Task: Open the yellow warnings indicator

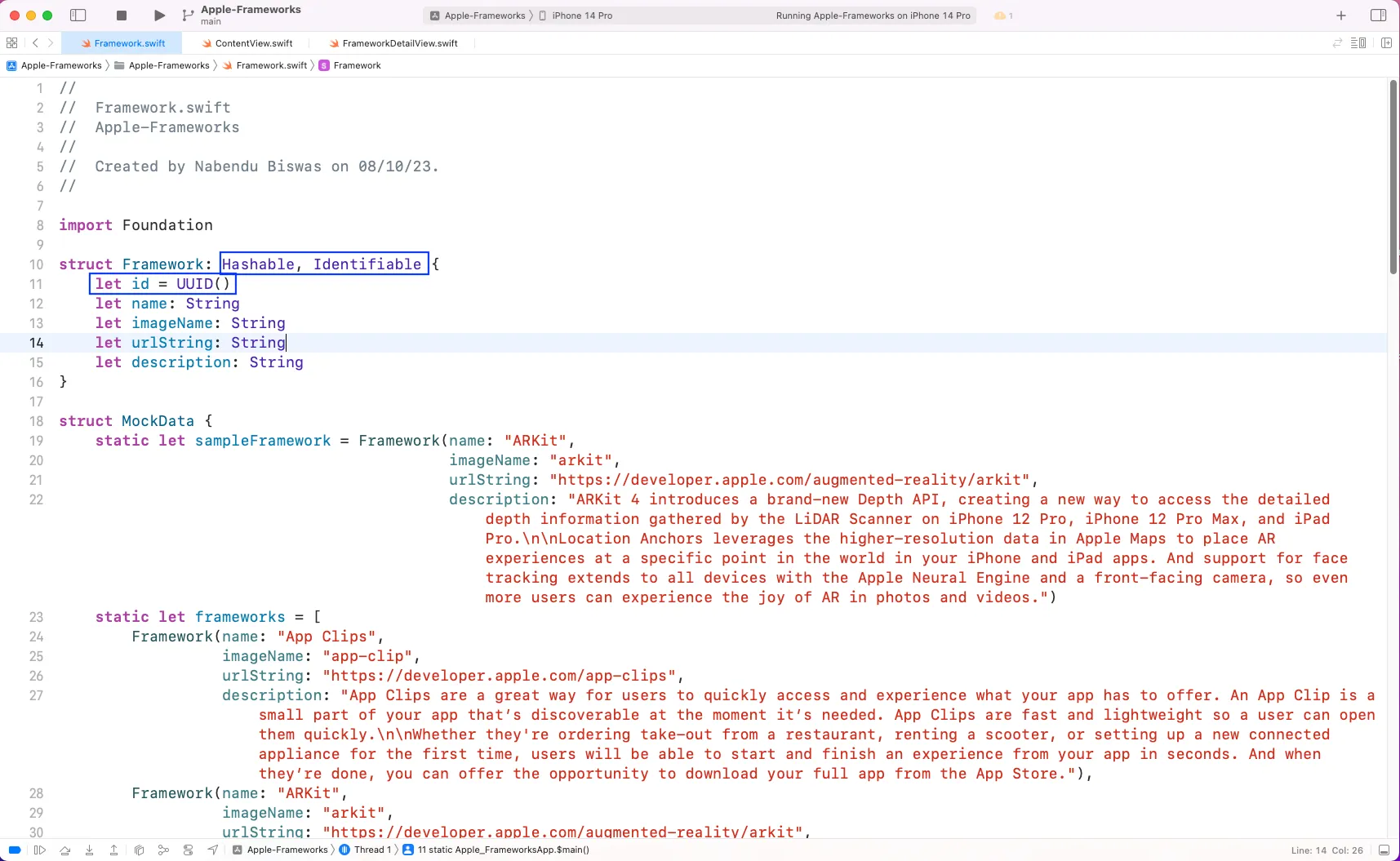Action: [1003, 16]
